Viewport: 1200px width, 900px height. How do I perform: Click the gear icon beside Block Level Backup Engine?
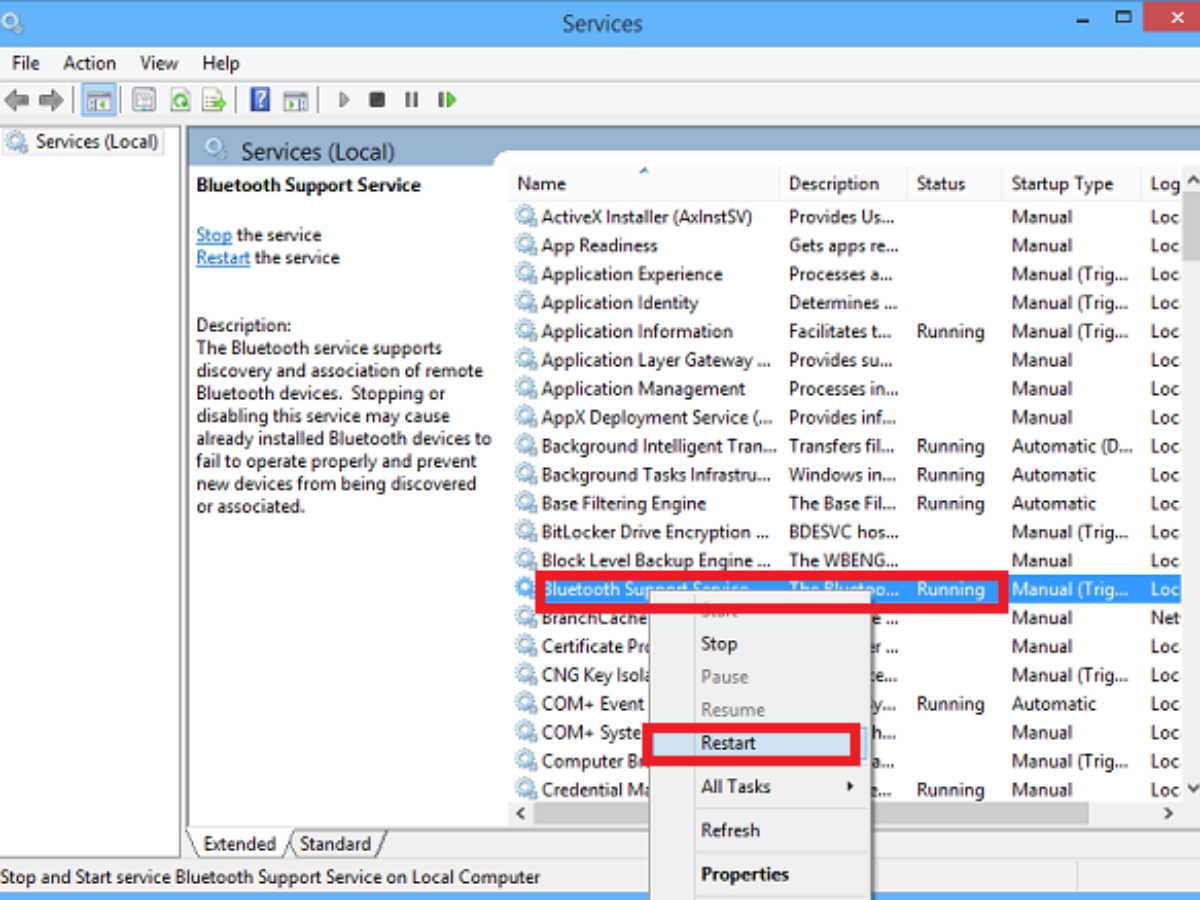point(525,560)
